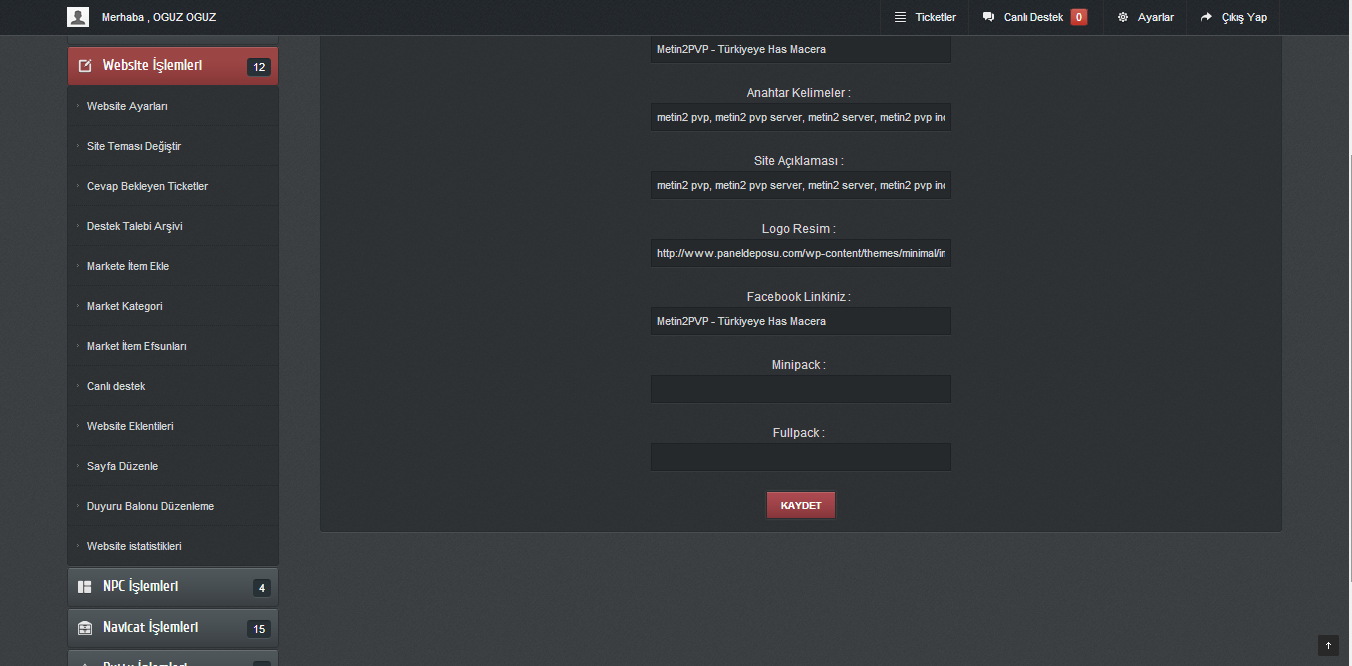This screenshot has width=1352, height=666.
Task: Click the 4 badge on NPC İşlemleri
Action: 262,588
